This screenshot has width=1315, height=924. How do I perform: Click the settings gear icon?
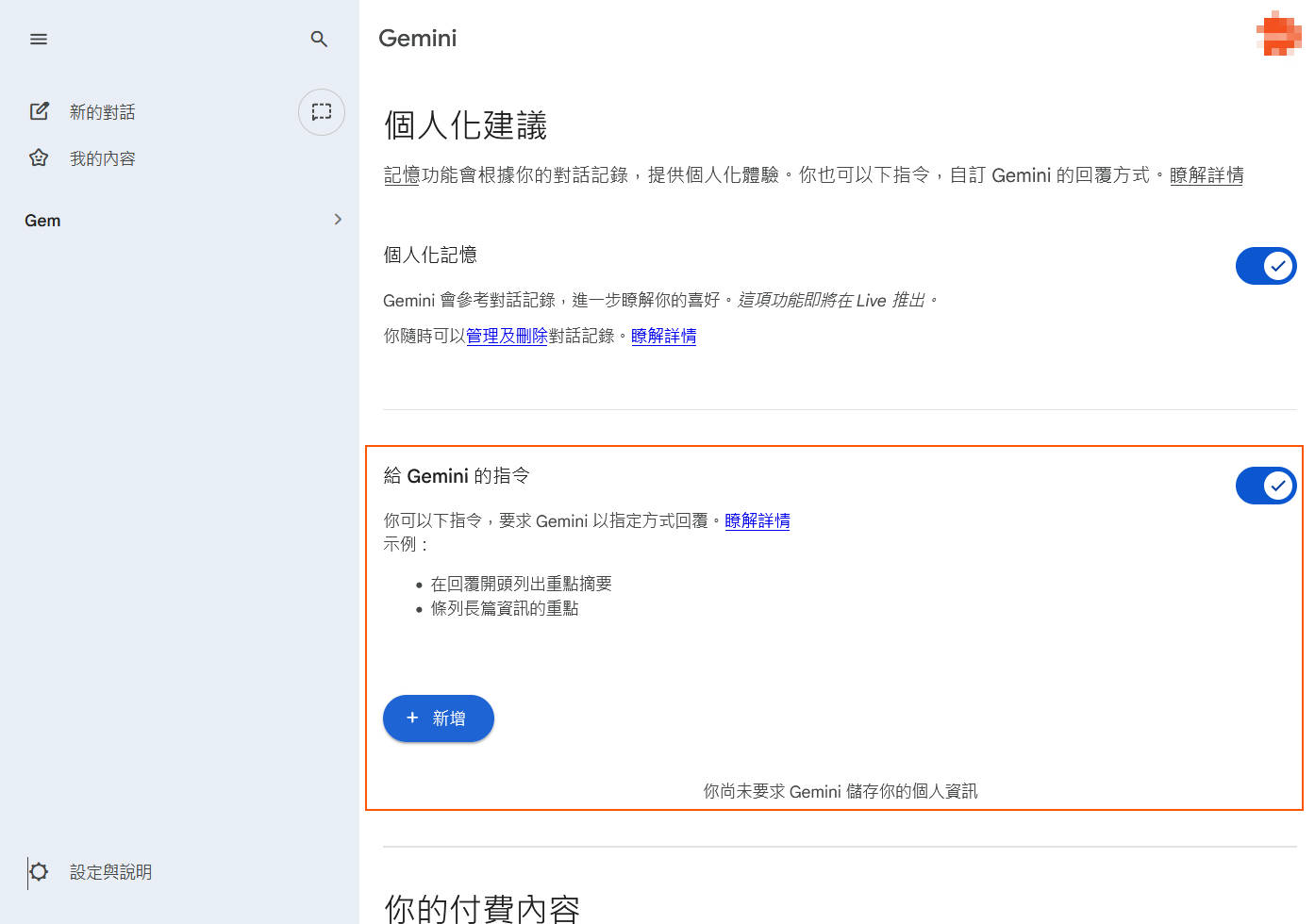(x=39, y=872)
